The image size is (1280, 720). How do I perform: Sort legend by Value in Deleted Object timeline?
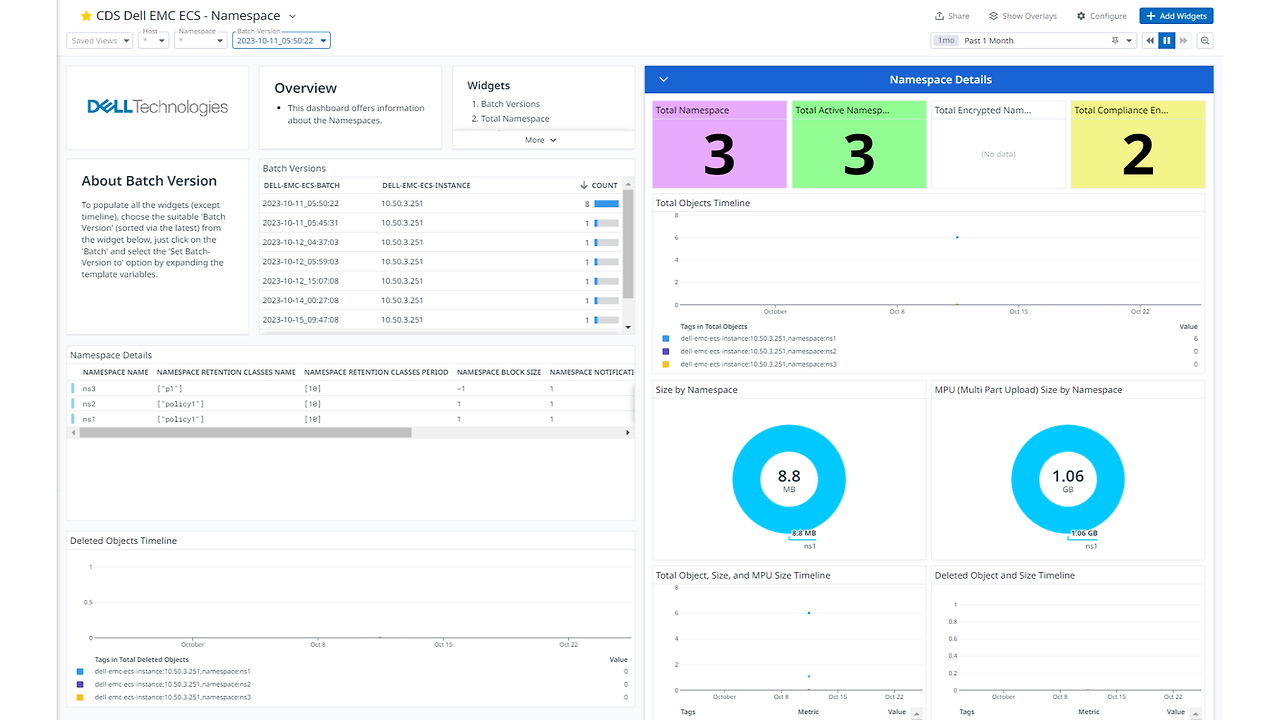click(x=1176, y=712)
